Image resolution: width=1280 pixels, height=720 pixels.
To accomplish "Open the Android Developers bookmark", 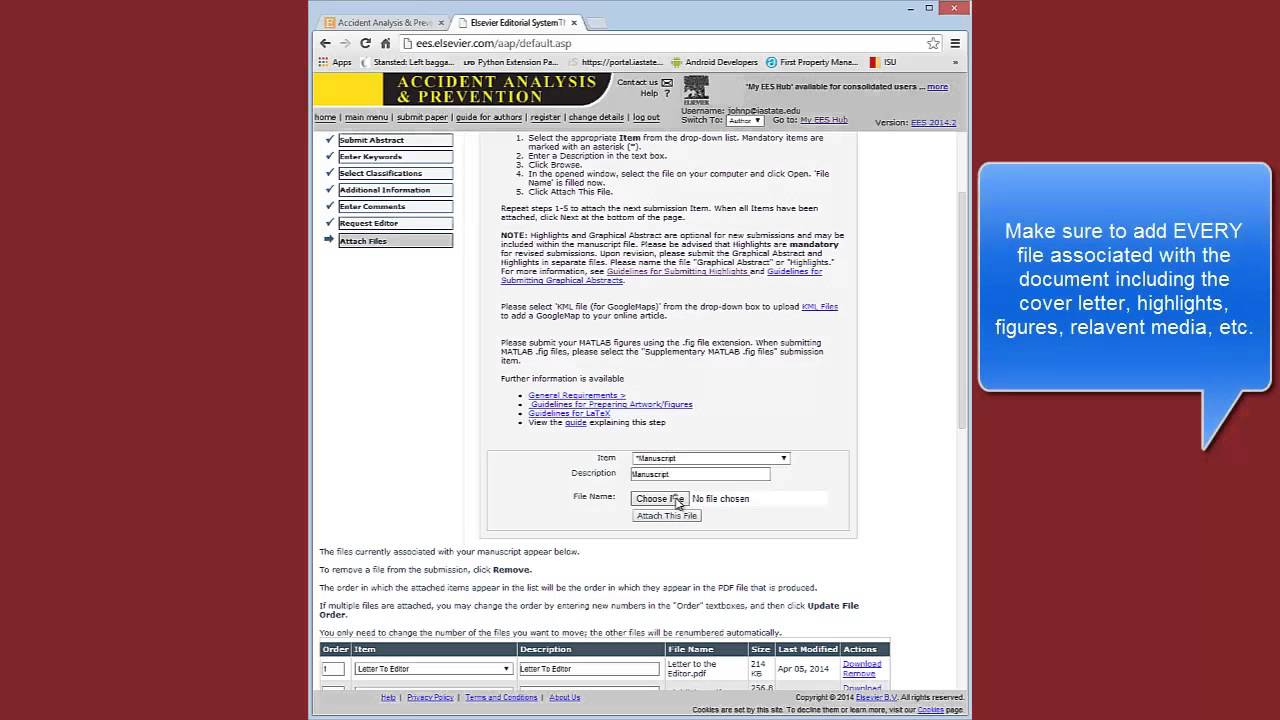I will [715, 62].
